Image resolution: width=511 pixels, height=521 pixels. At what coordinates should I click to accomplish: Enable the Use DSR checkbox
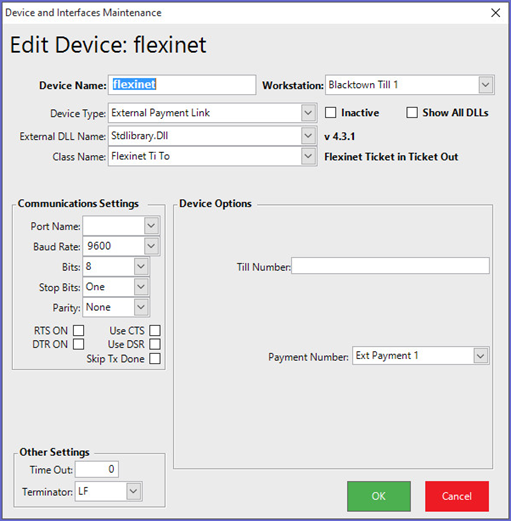pos(155,344)
